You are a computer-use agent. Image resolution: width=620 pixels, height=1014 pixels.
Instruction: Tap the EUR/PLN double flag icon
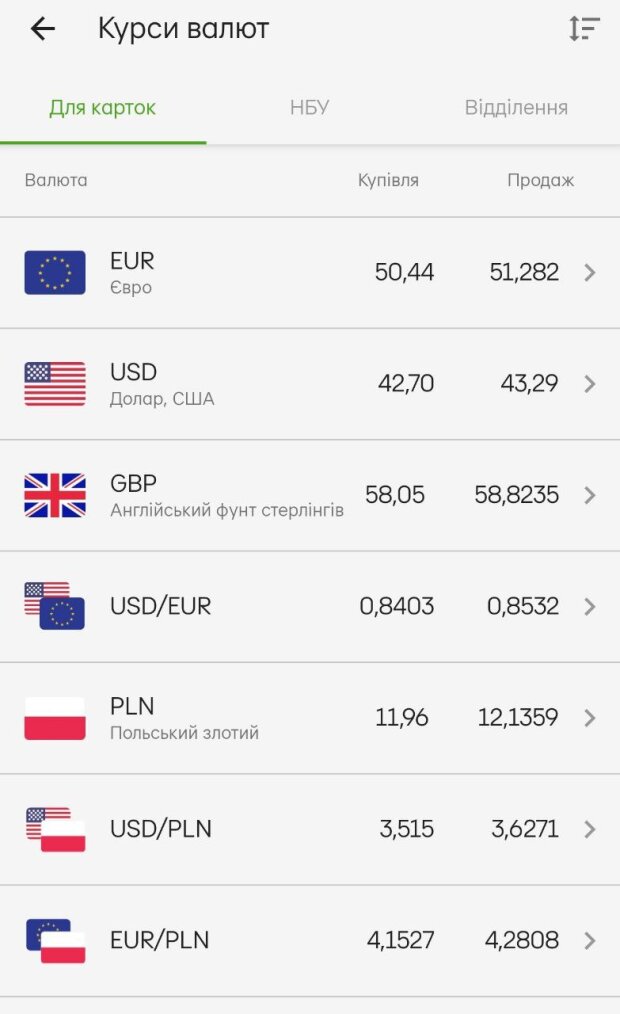pos(55,940)
